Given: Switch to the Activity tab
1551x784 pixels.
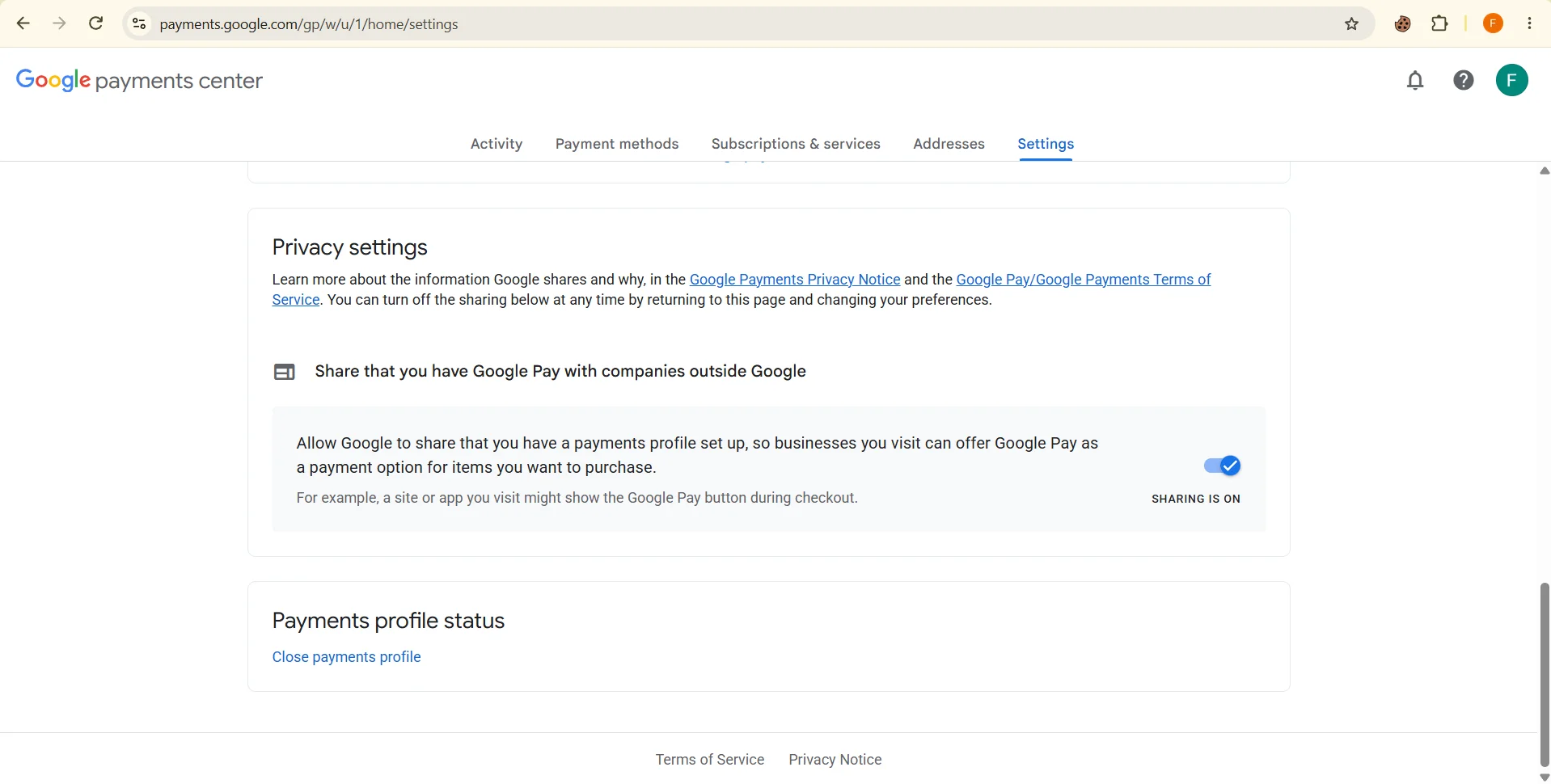Looking at the screenshot, I should tap(497, 144).
